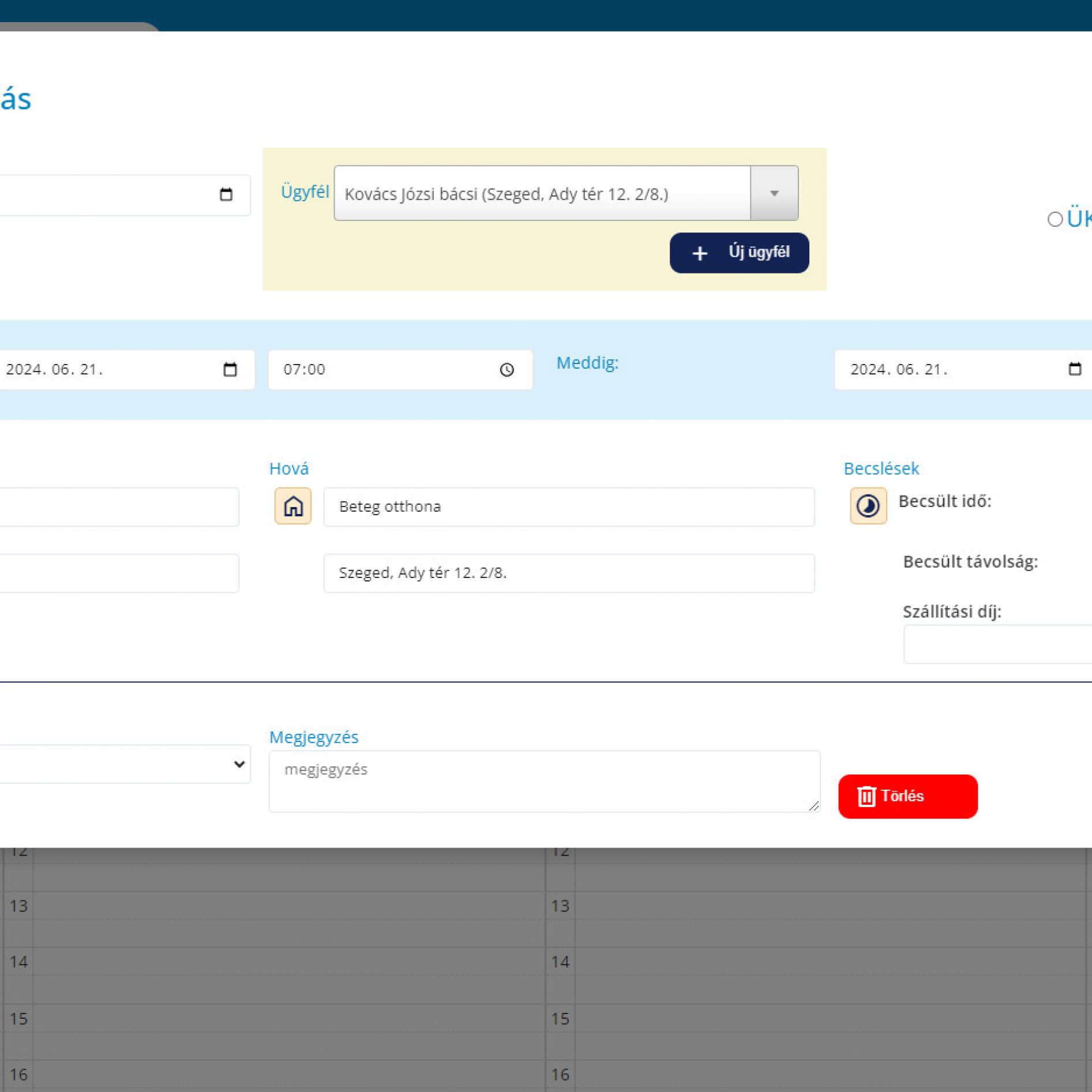Open calendar picker for Meddig end date
The width and height of the screenshot is (1092, 1092).
1074,369
